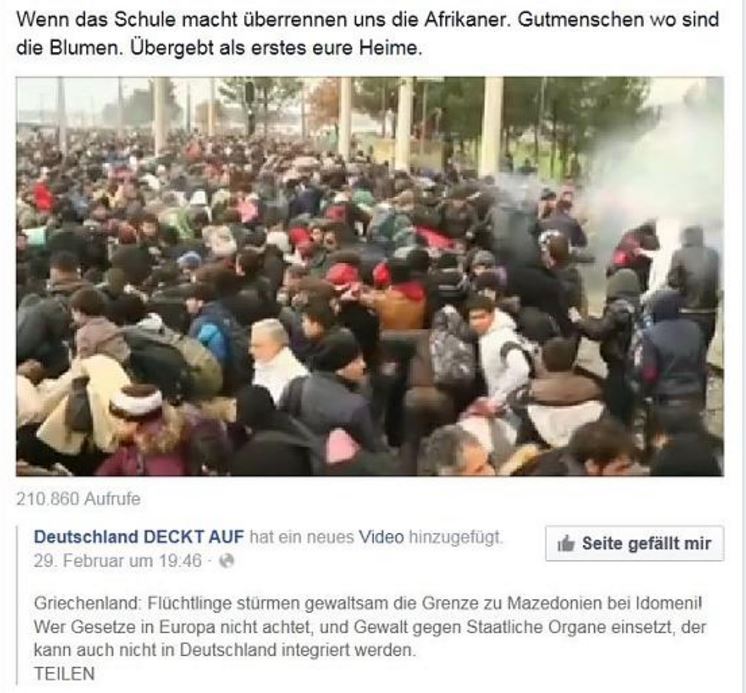Click the TEILEN share link
Viewport: 746px width, 693px height.
tap(64, 673)
